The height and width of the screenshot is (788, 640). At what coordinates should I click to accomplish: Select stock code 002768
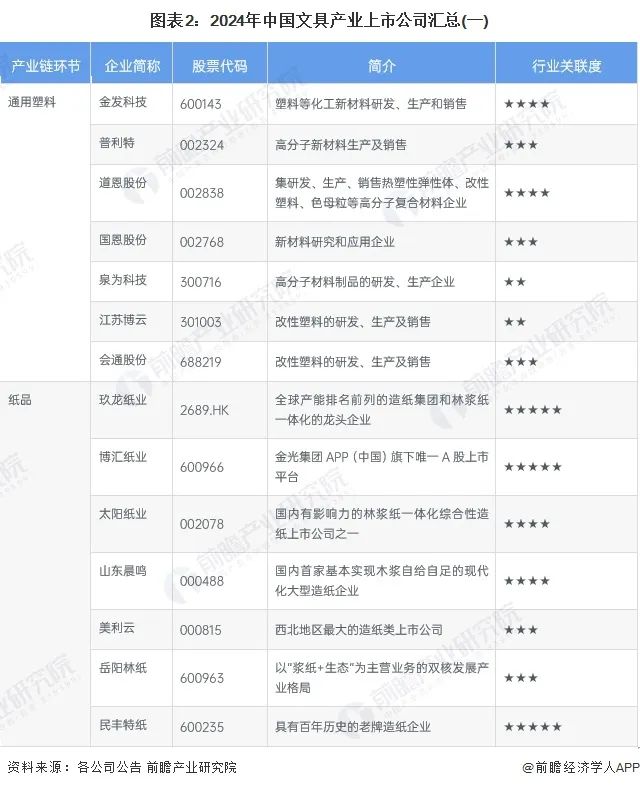coord(202,242)
